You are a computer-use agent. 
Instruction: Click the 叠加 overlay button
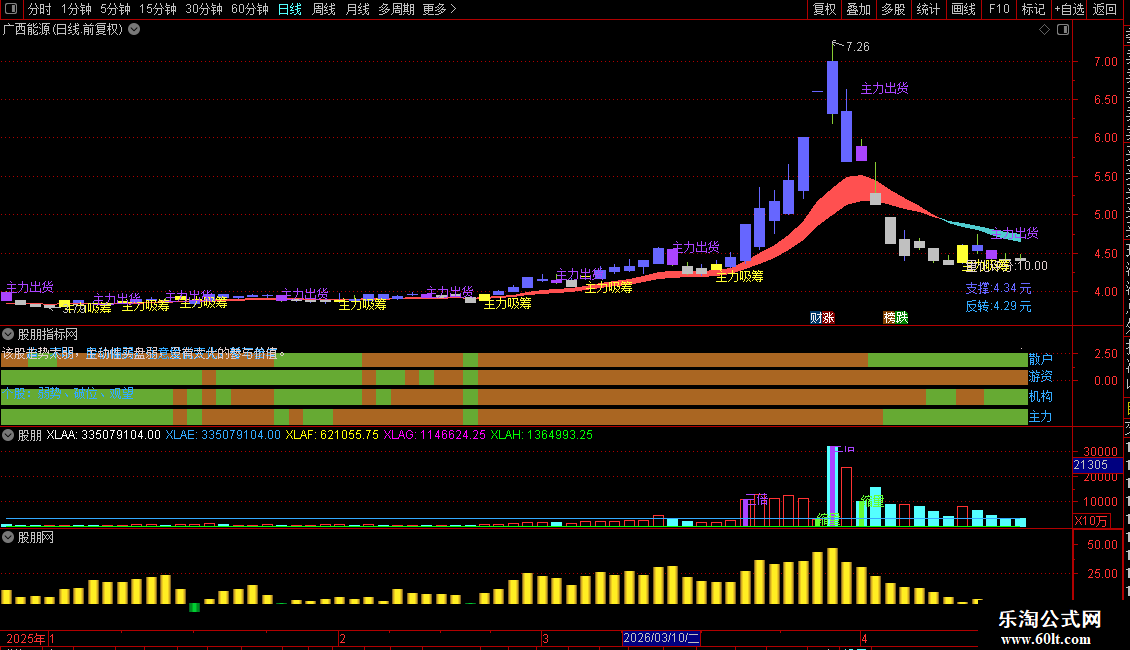(859, 9)
